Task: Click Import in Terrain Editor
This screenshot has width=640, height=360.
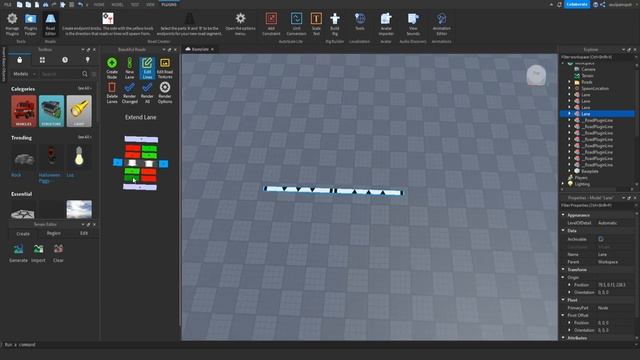Action: pyautogui.click(x=38, y=253)
